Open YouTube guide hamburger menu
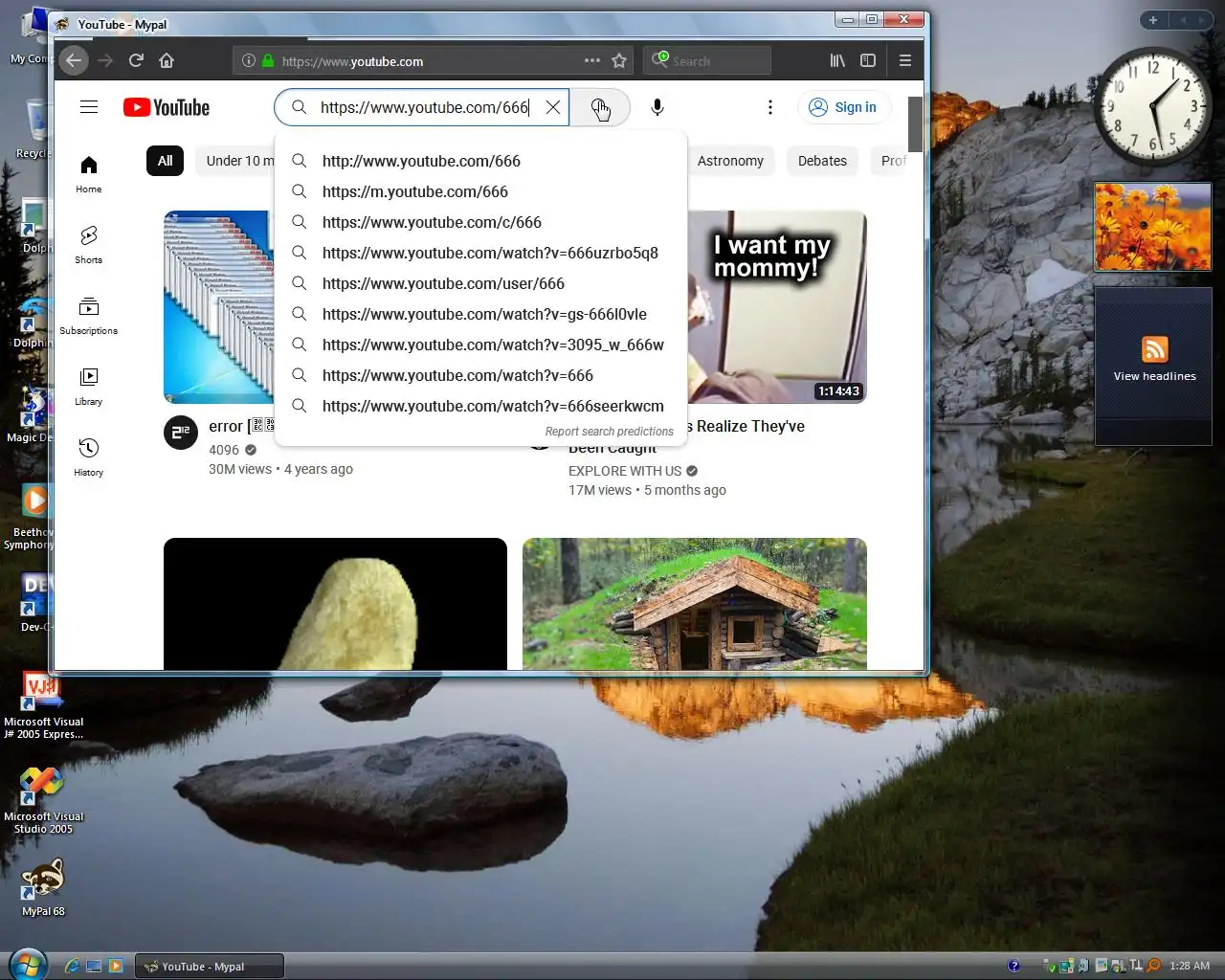 click(x=89, y=107)
